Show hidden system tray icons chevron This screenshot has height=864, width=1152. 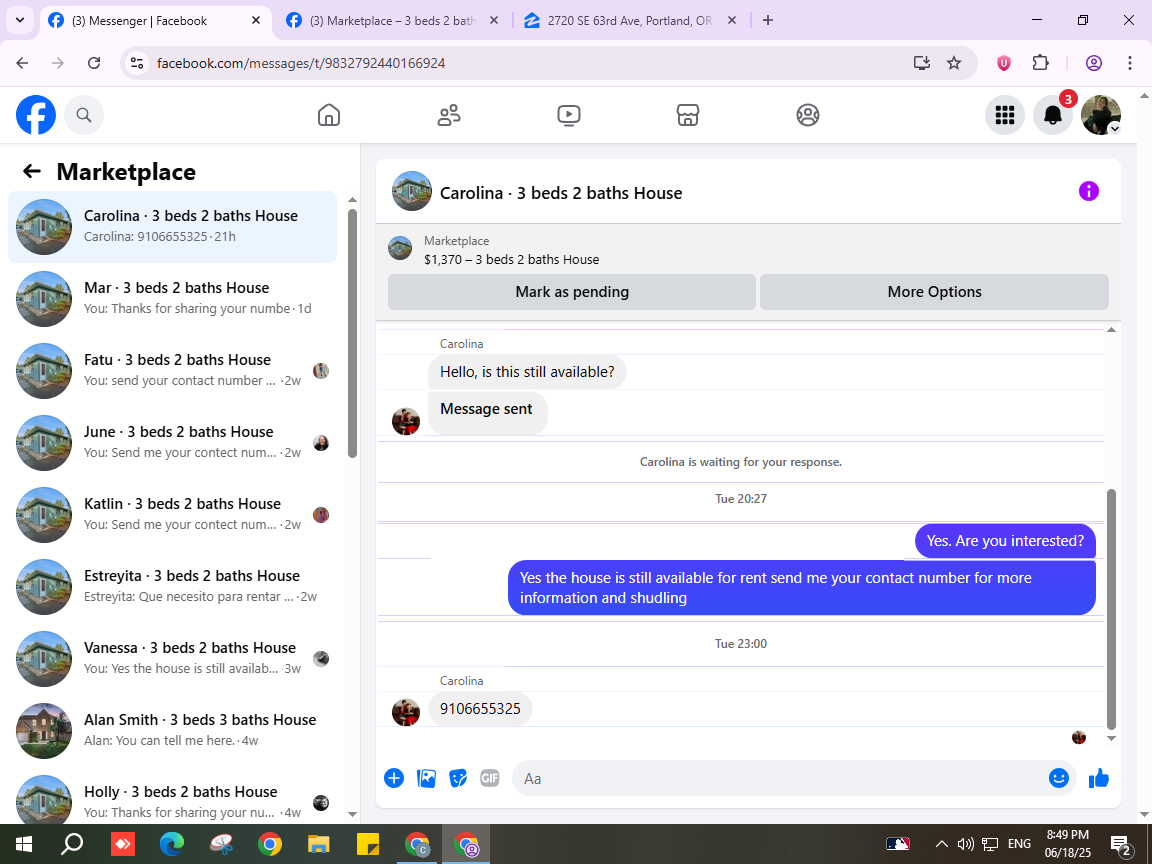[941, 843]
